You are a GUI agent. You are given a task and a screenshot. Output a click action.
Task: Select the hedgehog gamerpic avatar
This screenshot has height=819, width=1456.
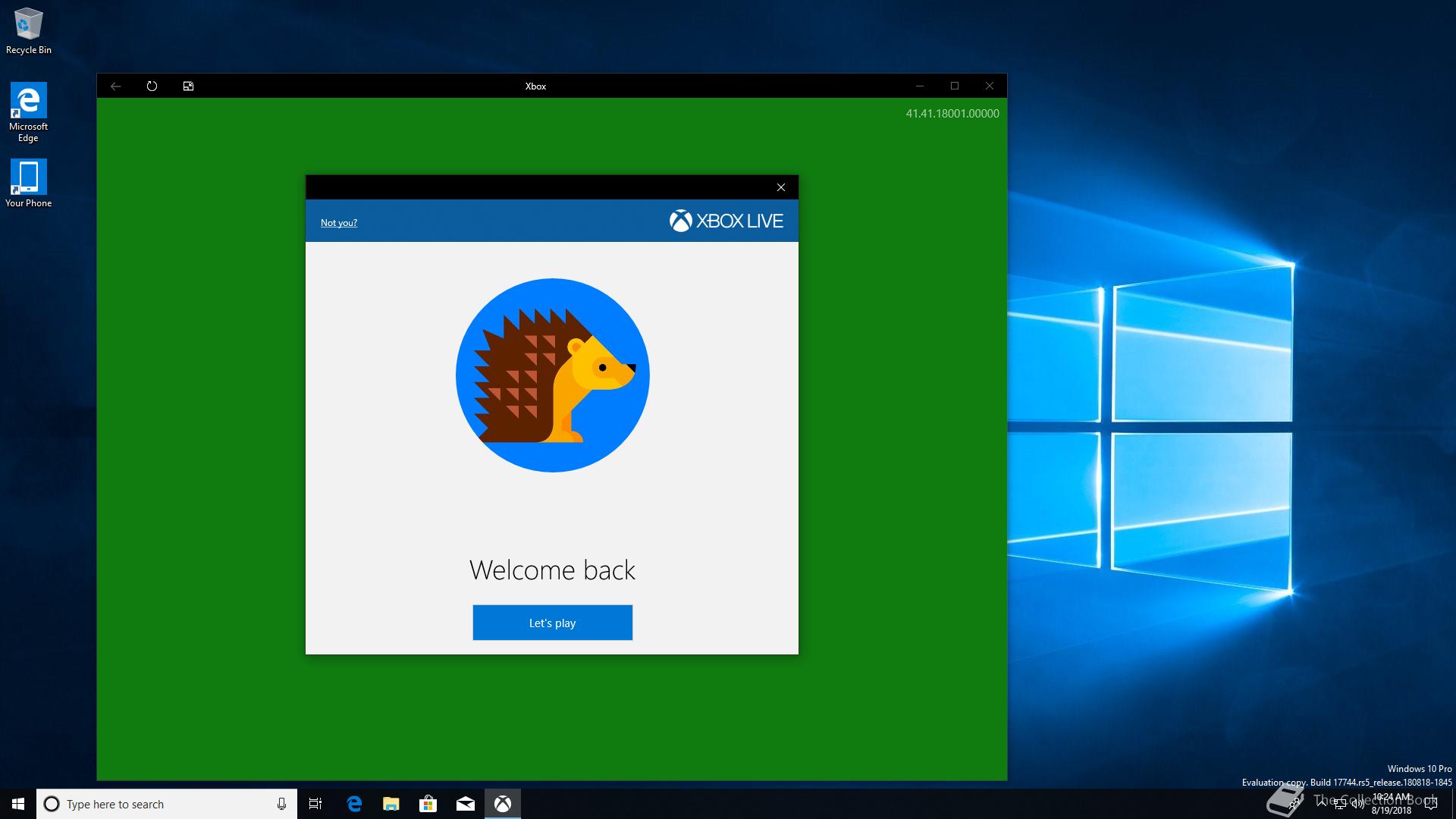(552, 375)
